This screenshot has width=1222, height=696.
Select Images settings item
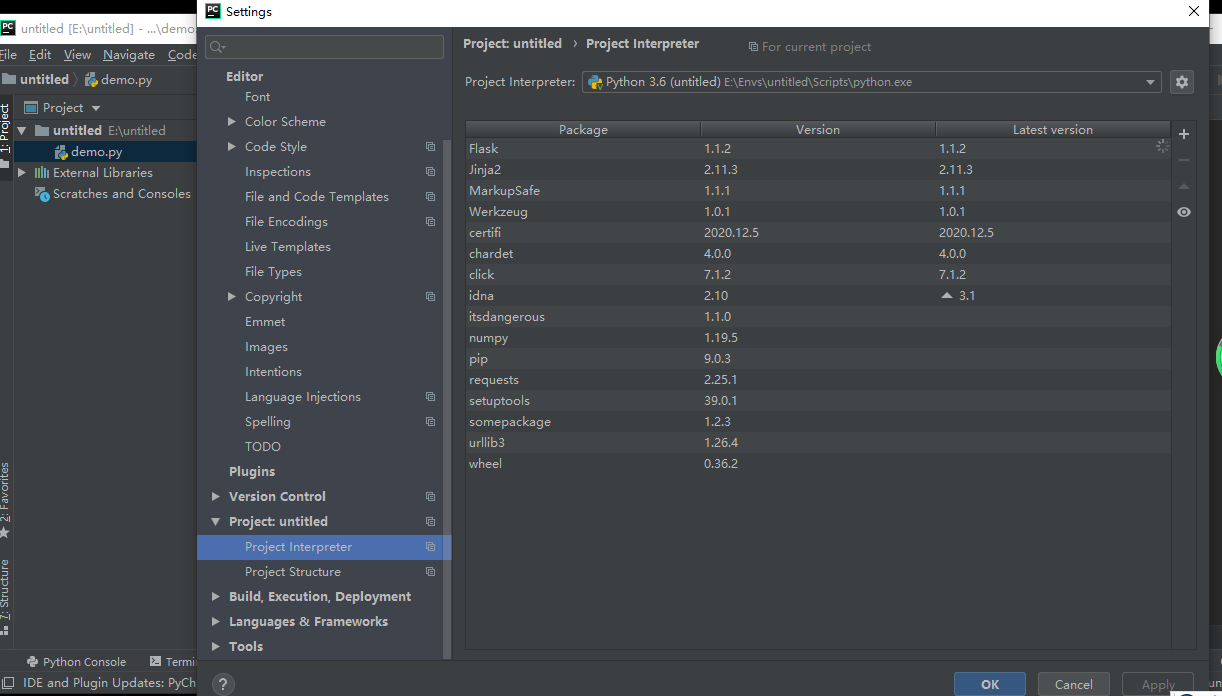(x=266, y=347)
